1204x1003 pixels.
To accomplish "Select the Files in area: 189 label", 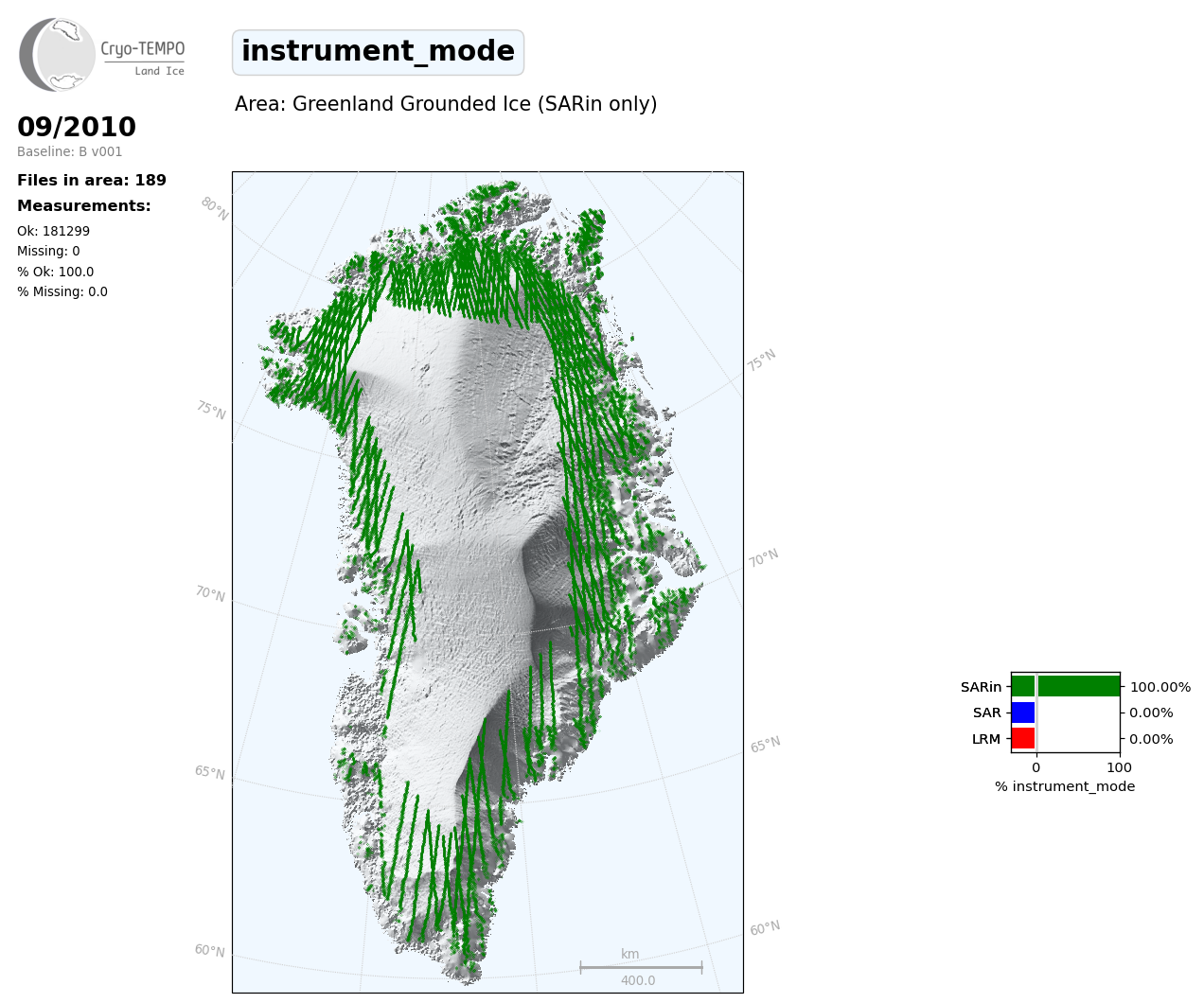I will click(x=92, y=181).
